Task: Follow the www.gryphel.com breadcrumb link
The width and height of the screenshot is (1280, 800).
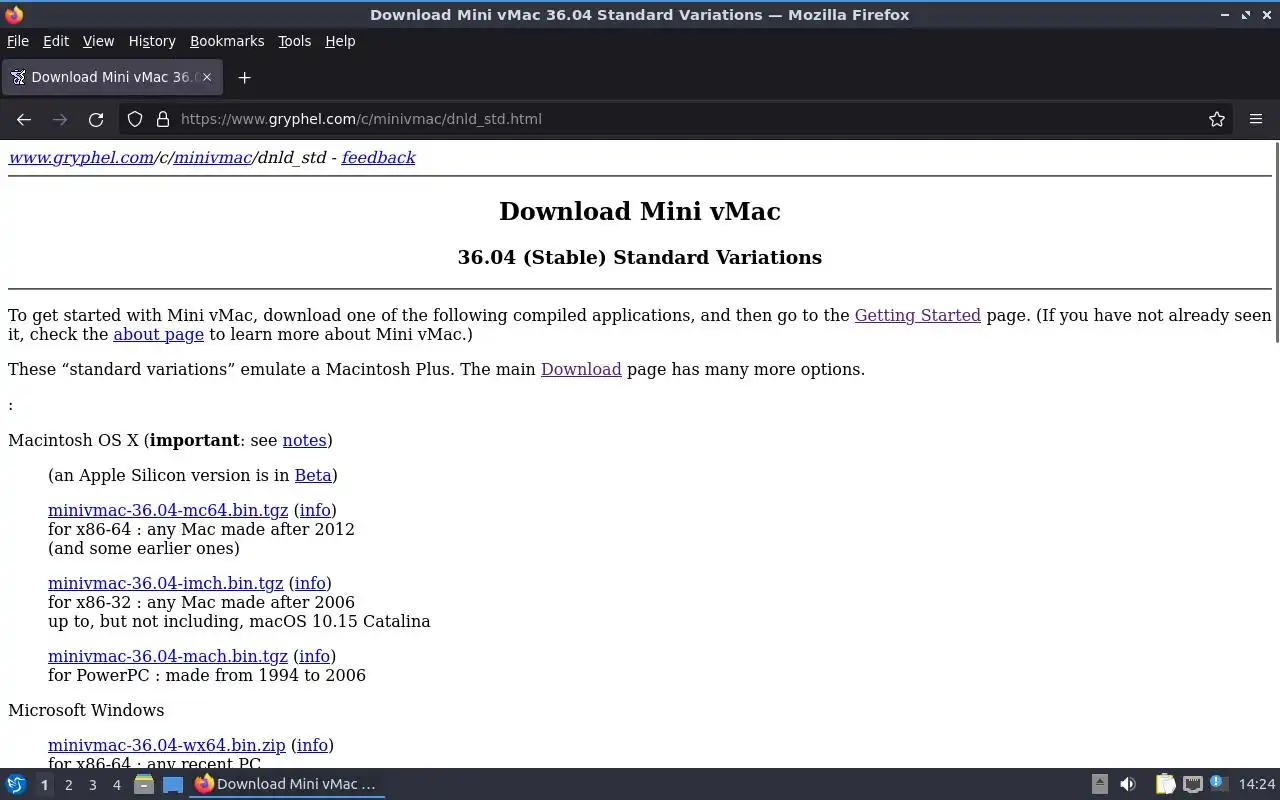Action: [81, 158]
